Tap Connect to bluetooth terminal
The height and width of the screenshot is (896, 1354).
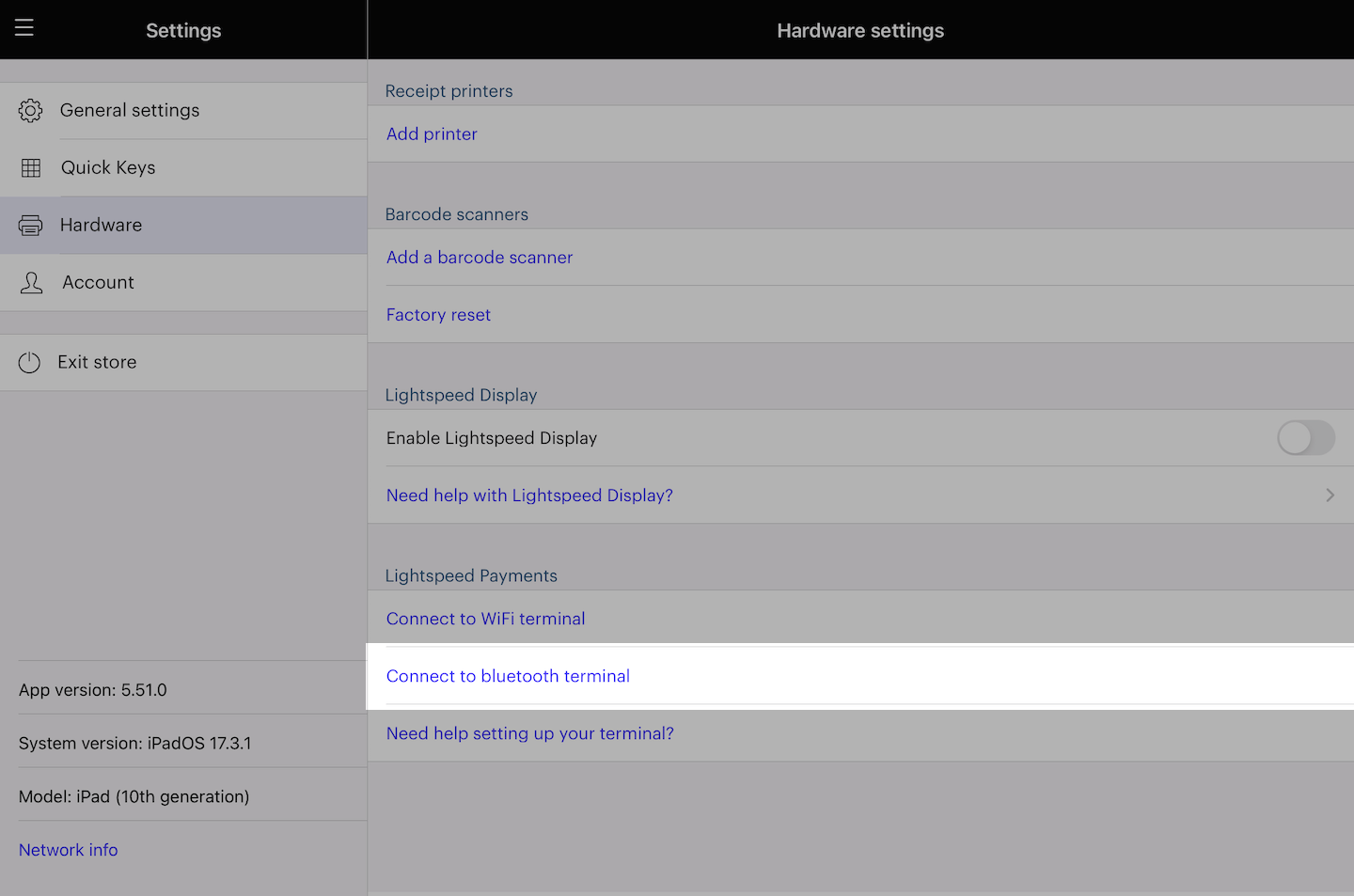(x=508, y=676)
